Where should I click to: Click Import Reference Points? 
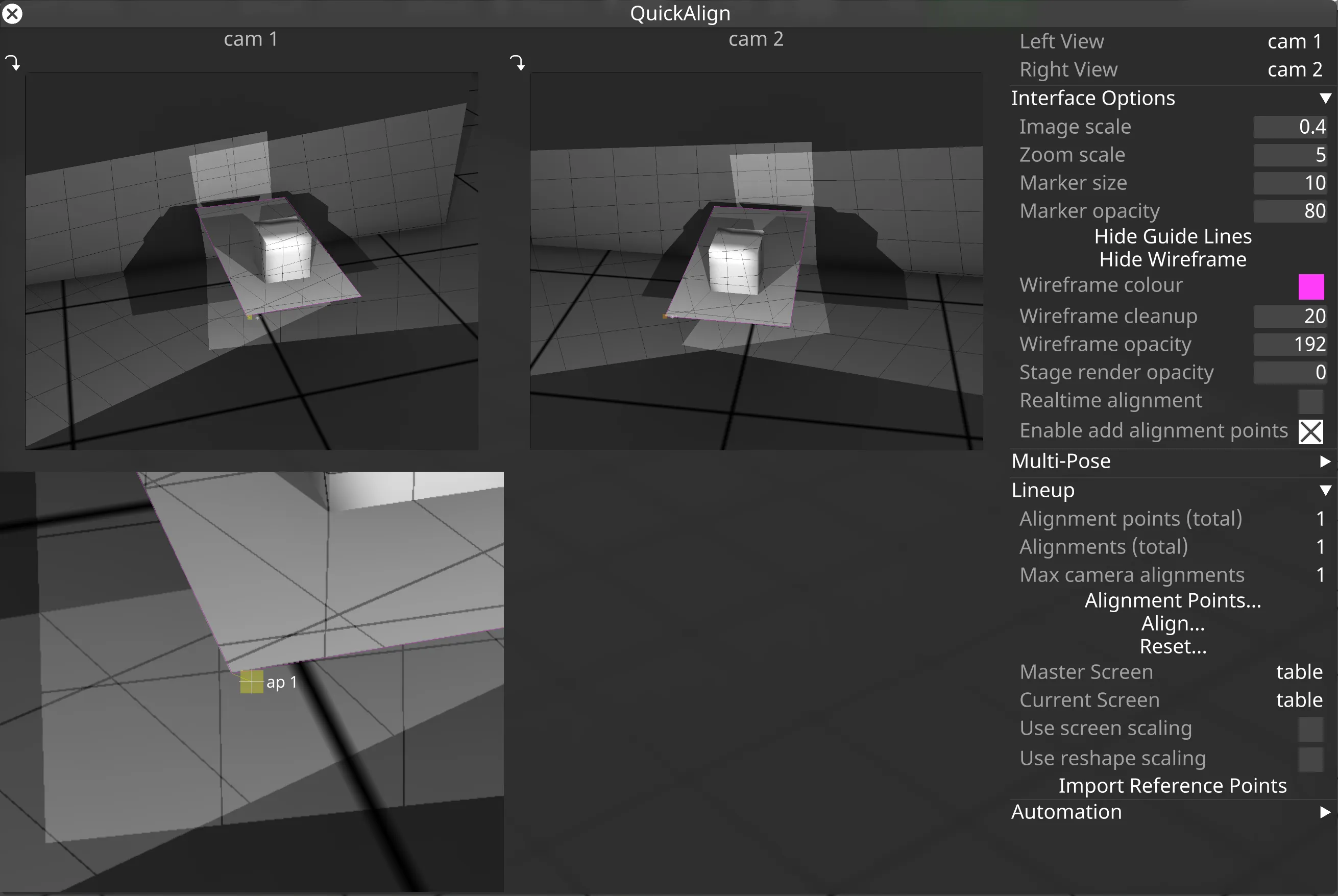point(1172,786)
